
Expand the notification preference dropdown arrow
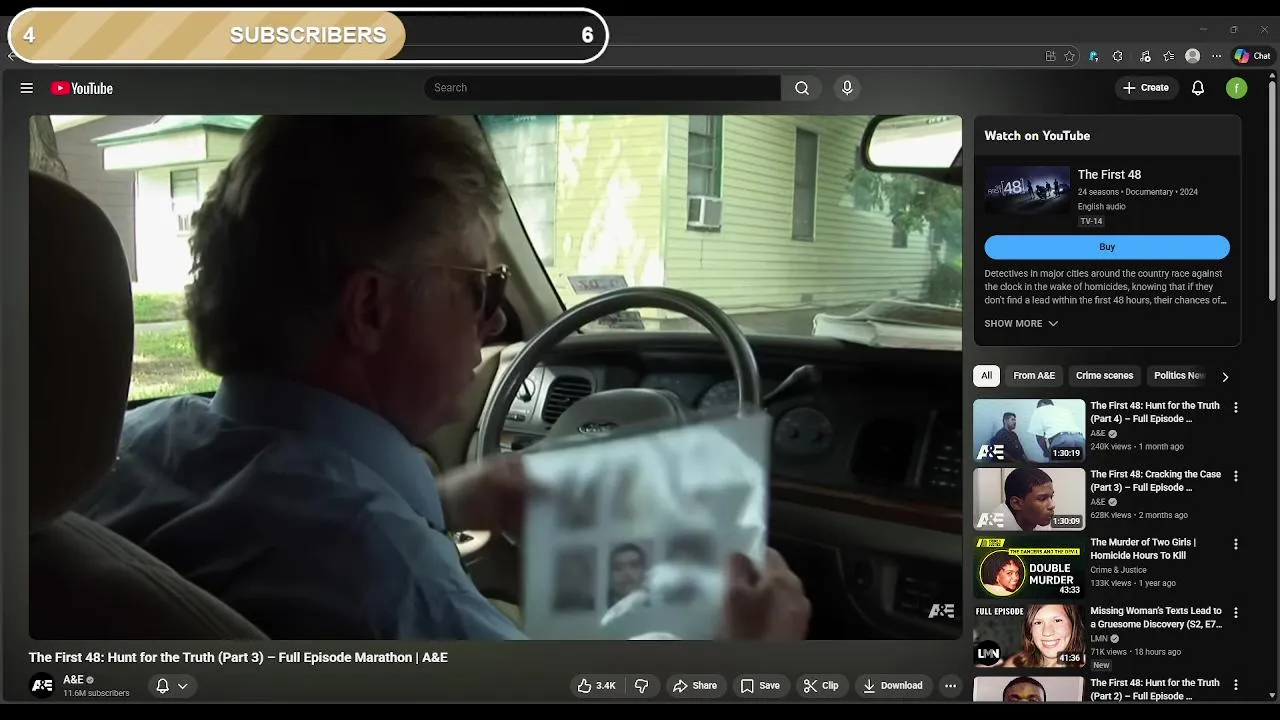click(183, 686)
